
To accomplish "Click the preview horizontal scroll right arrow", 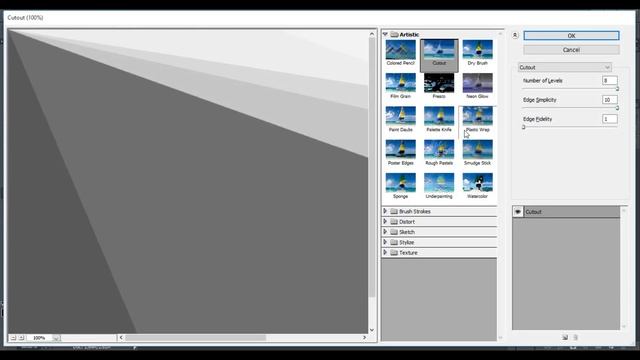I will click(x=364, y=338).
